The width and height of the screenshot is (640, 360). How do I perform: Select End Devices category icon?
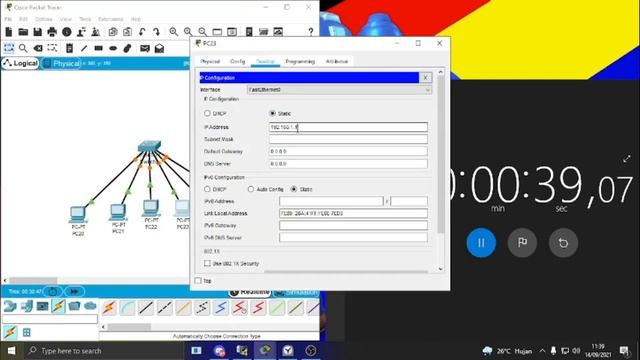(27, 306)
